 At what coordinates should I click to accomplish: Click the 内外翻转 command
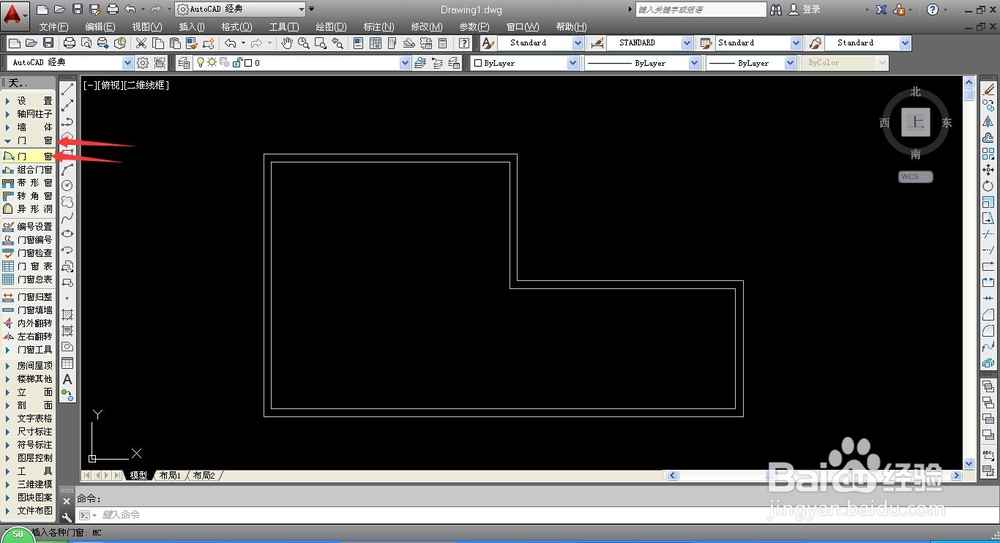(x=28, y=324)
